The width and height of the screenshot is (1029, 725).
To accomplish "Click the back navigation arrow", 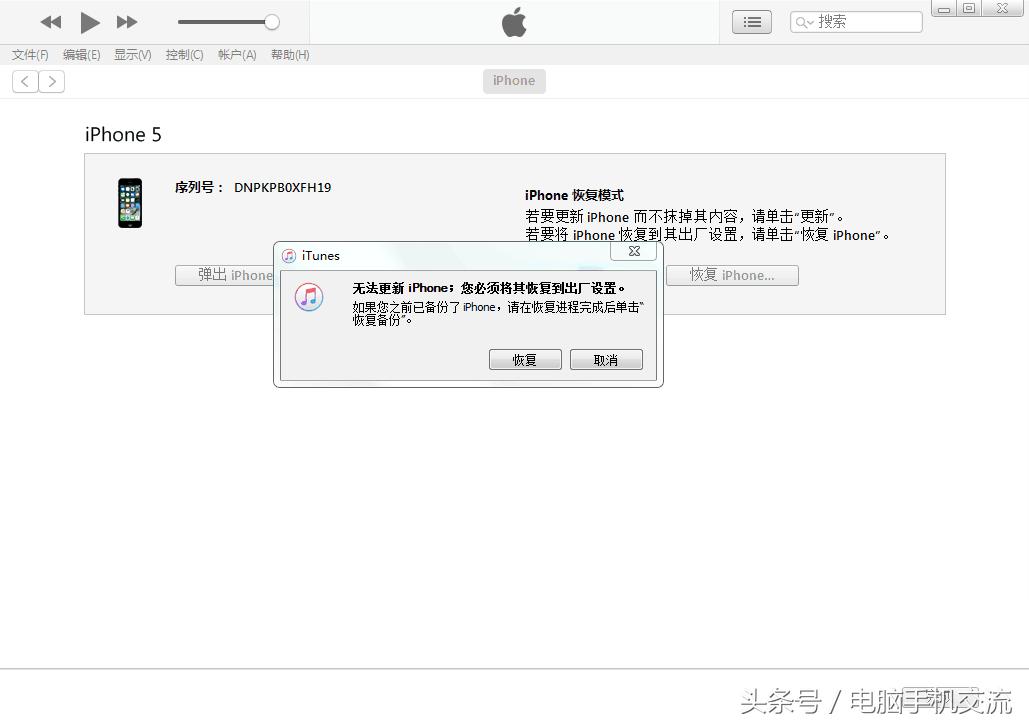I will tap(24, 81).
